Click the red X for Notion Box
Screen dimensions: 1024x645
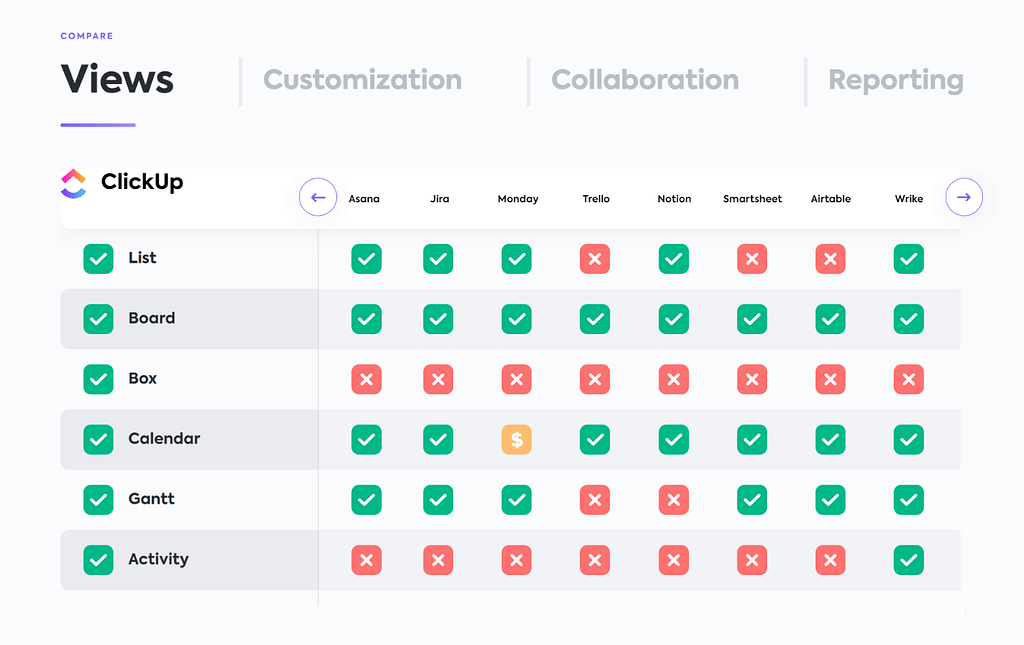point(674,379)
